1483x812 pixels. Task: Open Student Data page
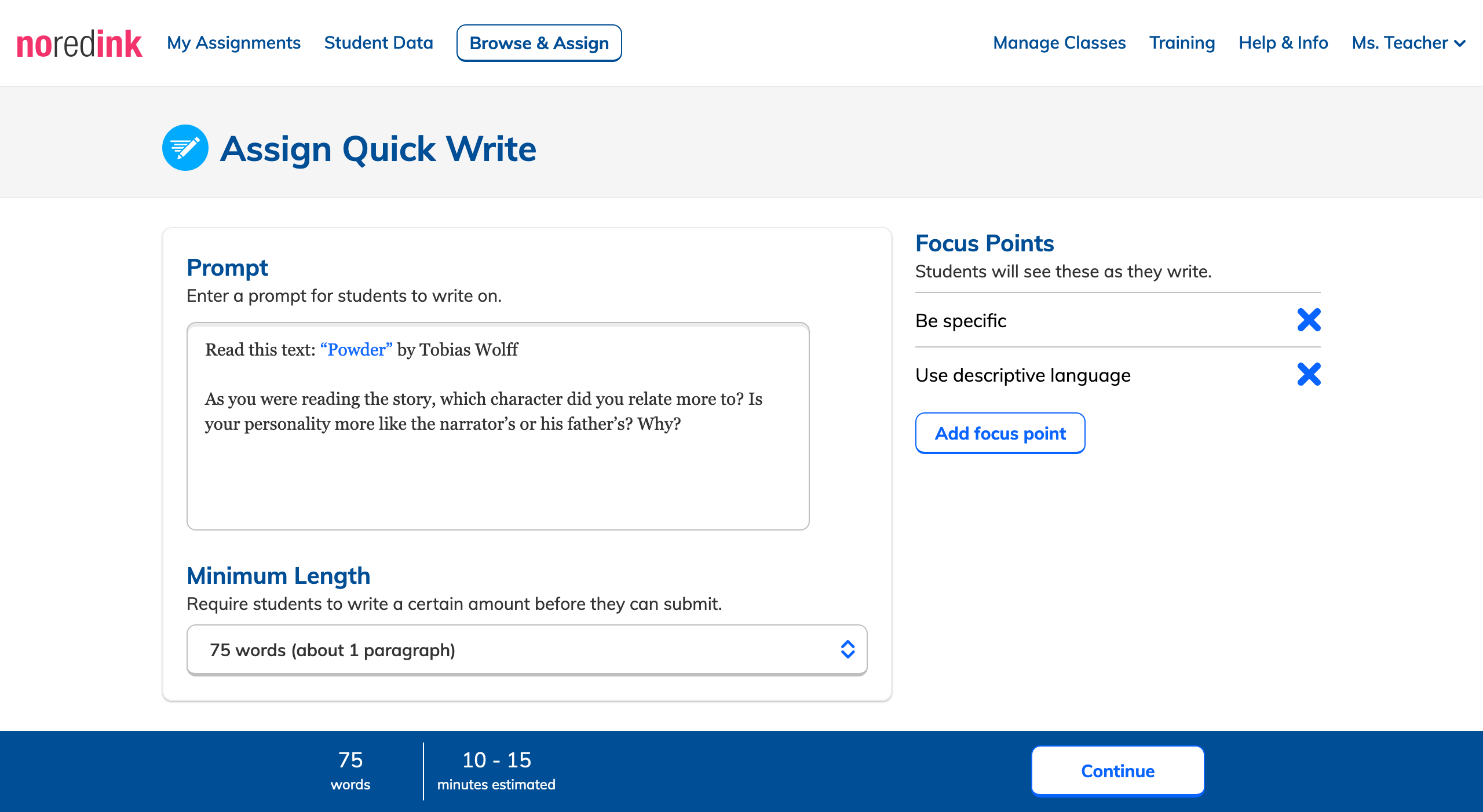click(378, 43)
